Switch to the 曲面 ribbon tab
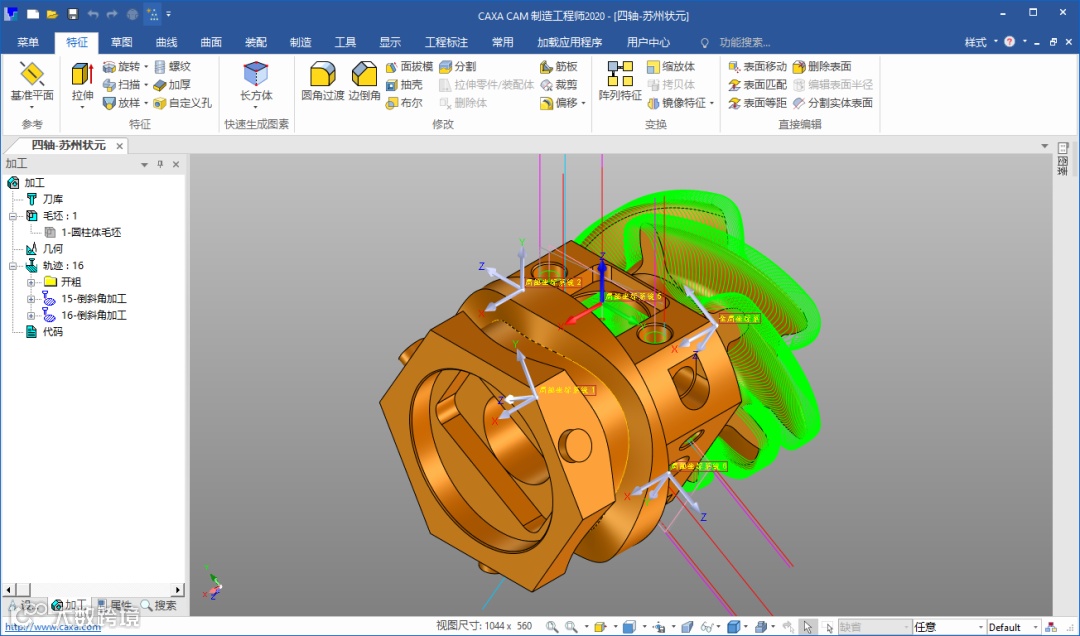 [x=211, y=42]
